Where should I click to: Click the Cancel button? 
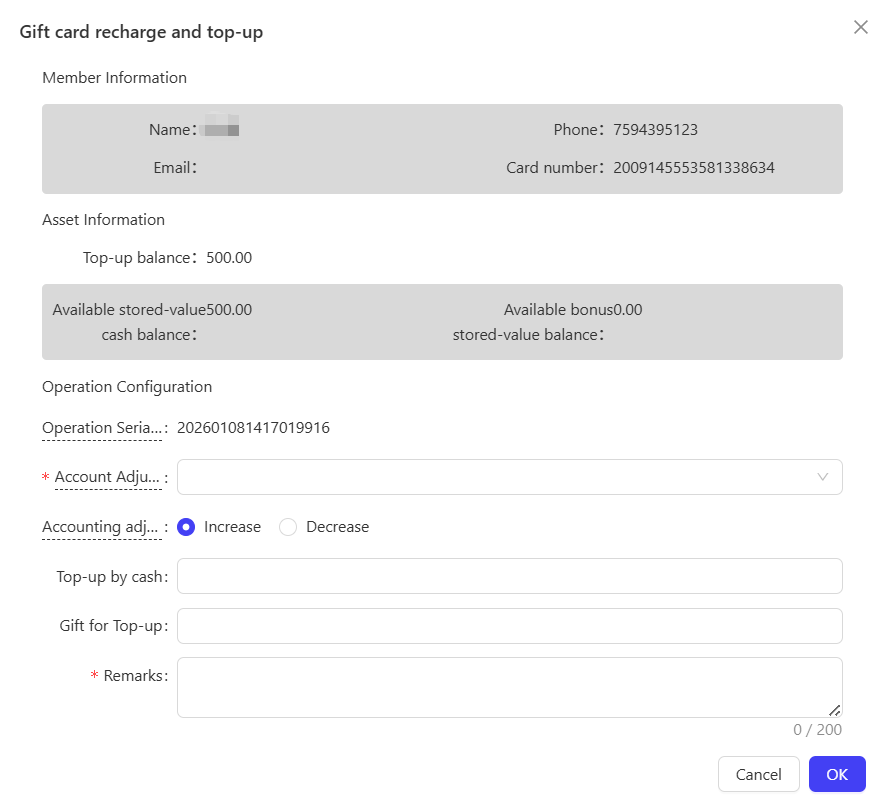(x=758, y=774)
